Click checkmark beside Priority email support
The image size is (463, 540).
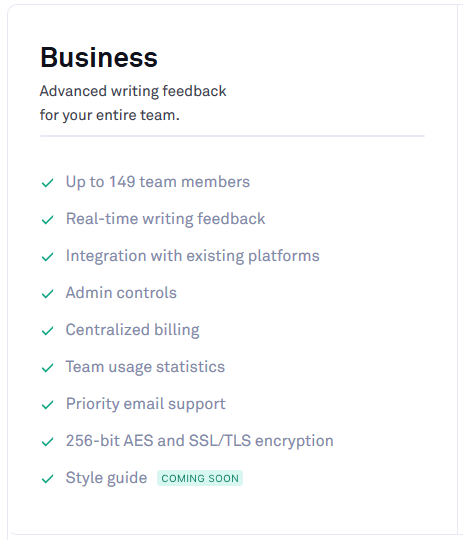(x=48, y=405)
